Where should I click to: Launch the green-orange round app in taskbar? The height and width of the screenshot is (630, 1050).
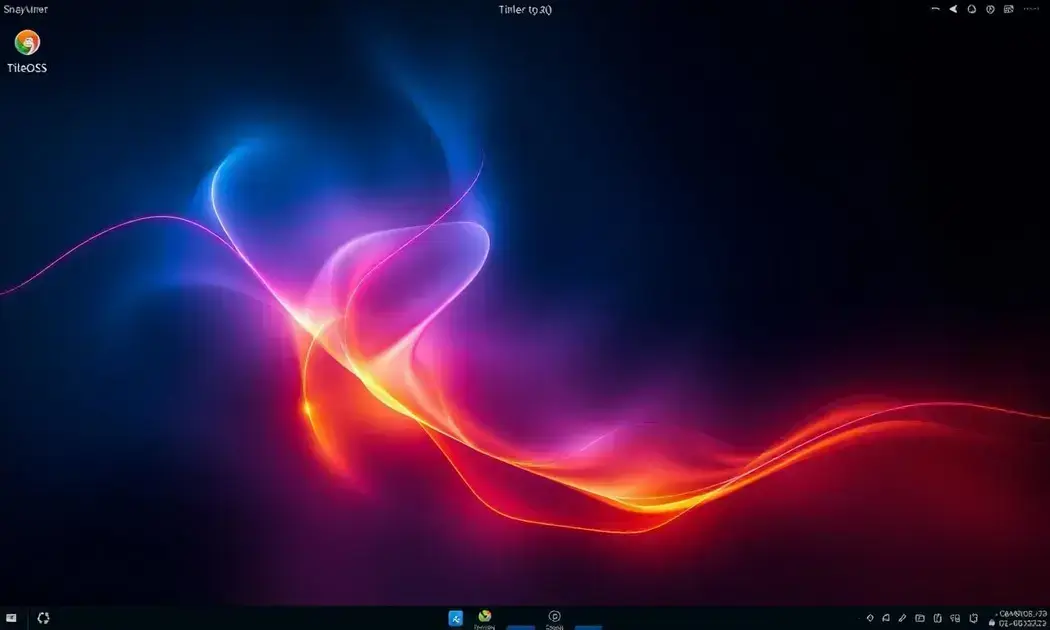[485, 616]
